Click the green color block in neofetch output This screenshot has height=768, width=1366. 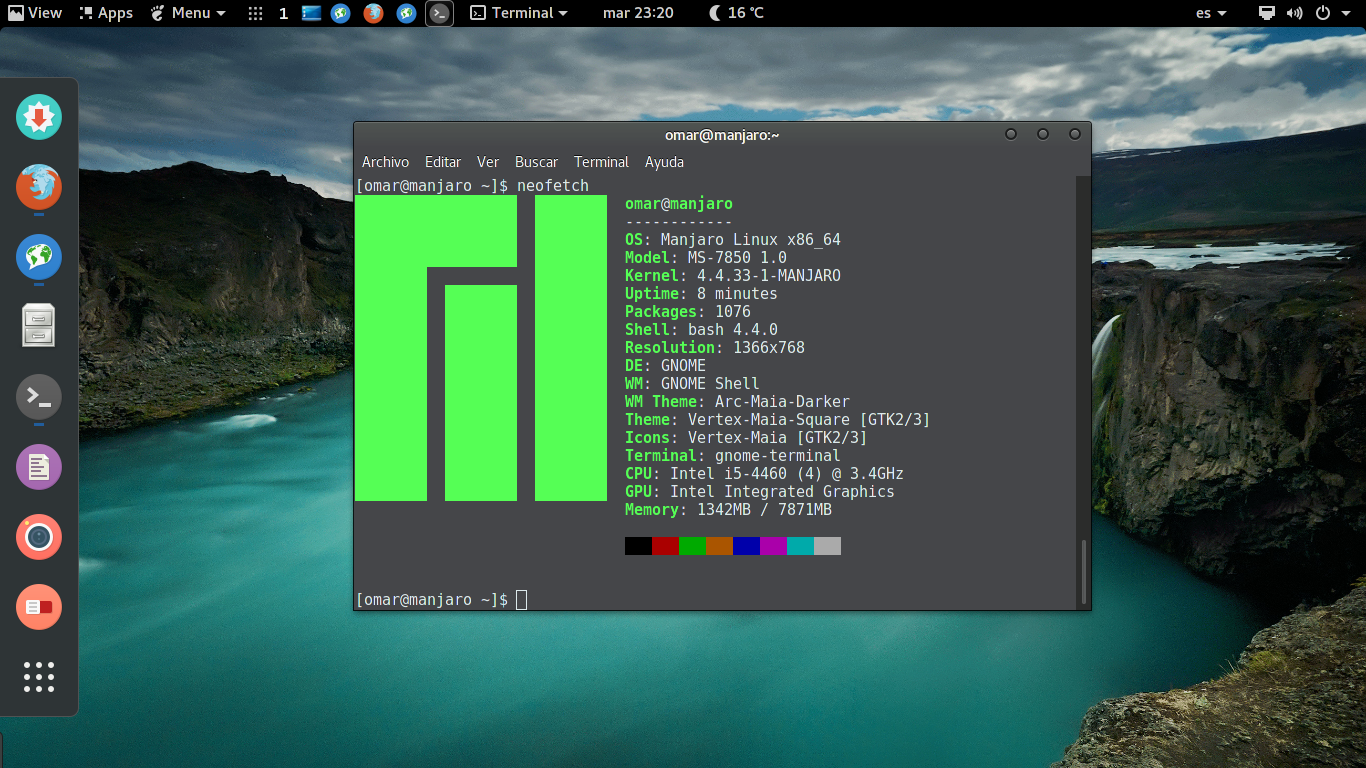[x=692, y=546]
